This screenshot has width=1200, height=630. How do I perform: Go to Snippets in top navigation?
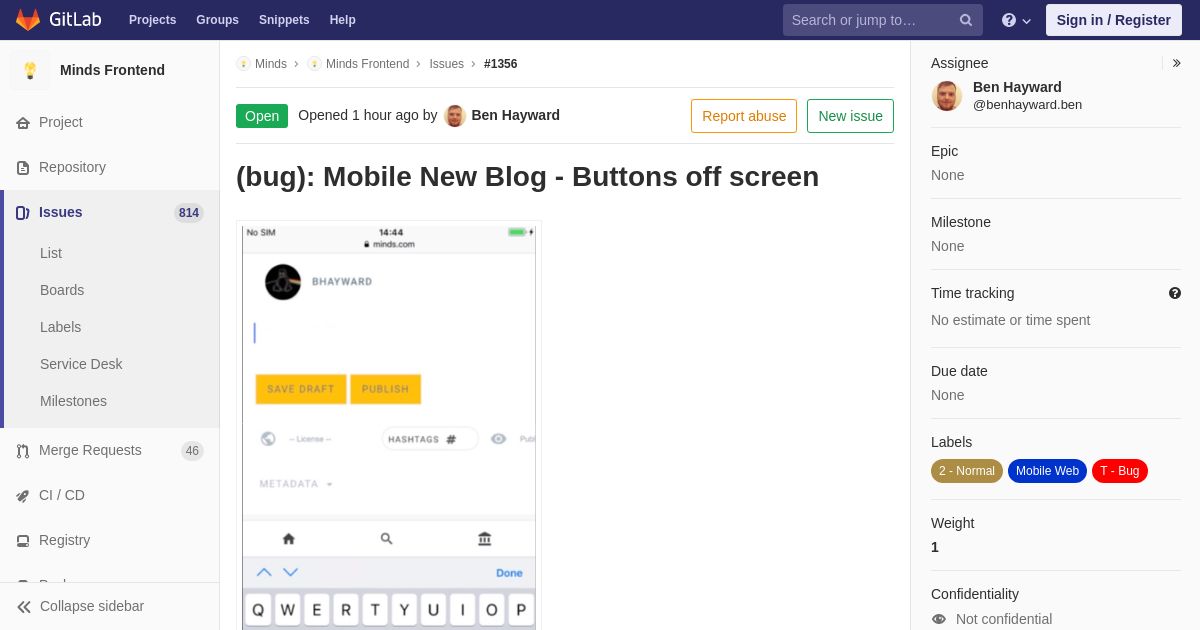click(x=284, y=20)
